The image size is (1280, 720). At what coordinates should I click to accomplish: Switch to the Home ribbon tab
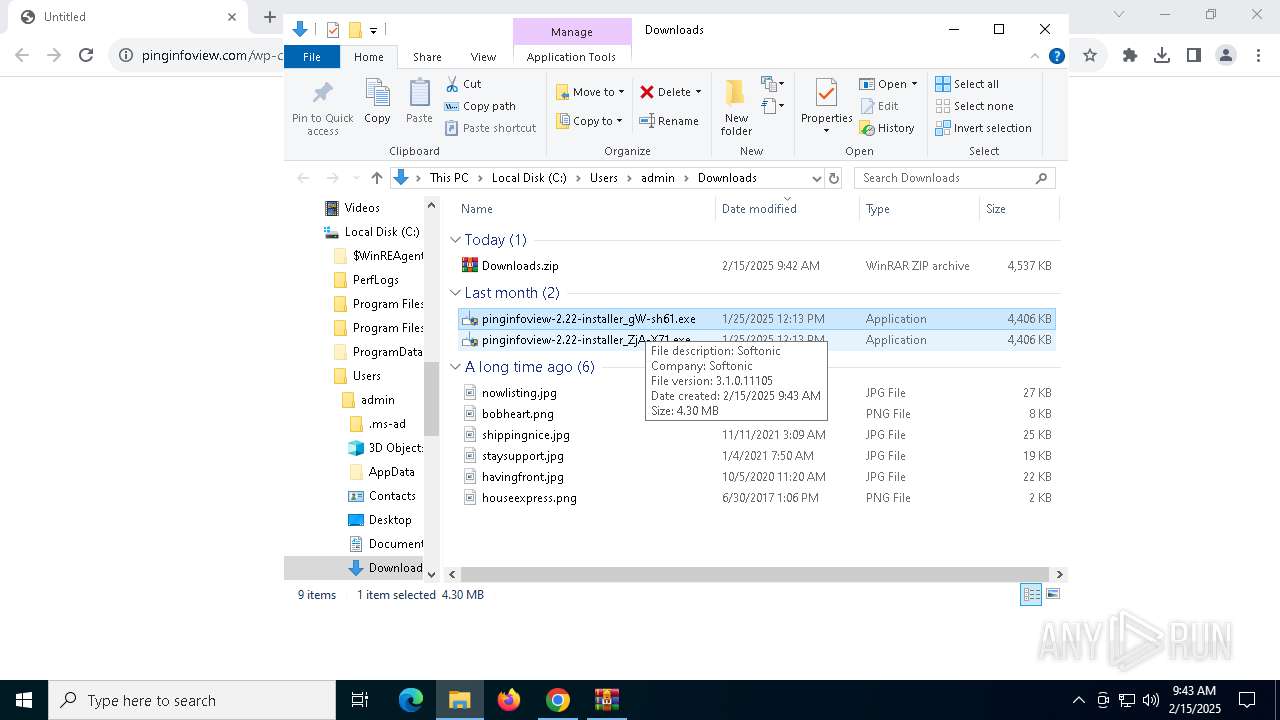click(368, 57)
